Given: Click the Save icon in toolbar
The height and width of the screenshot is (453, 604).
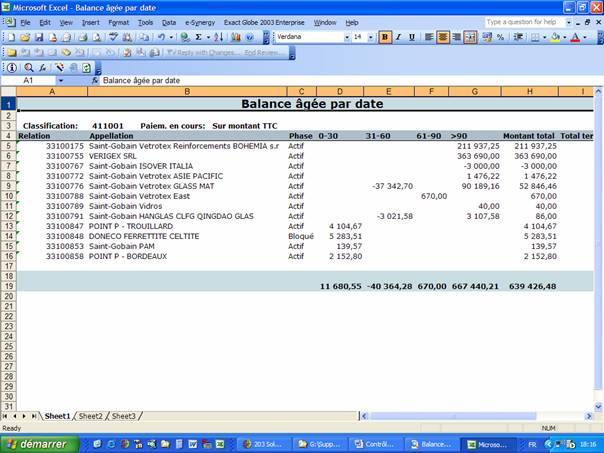Looking at the screenshot, I should 40,37.
